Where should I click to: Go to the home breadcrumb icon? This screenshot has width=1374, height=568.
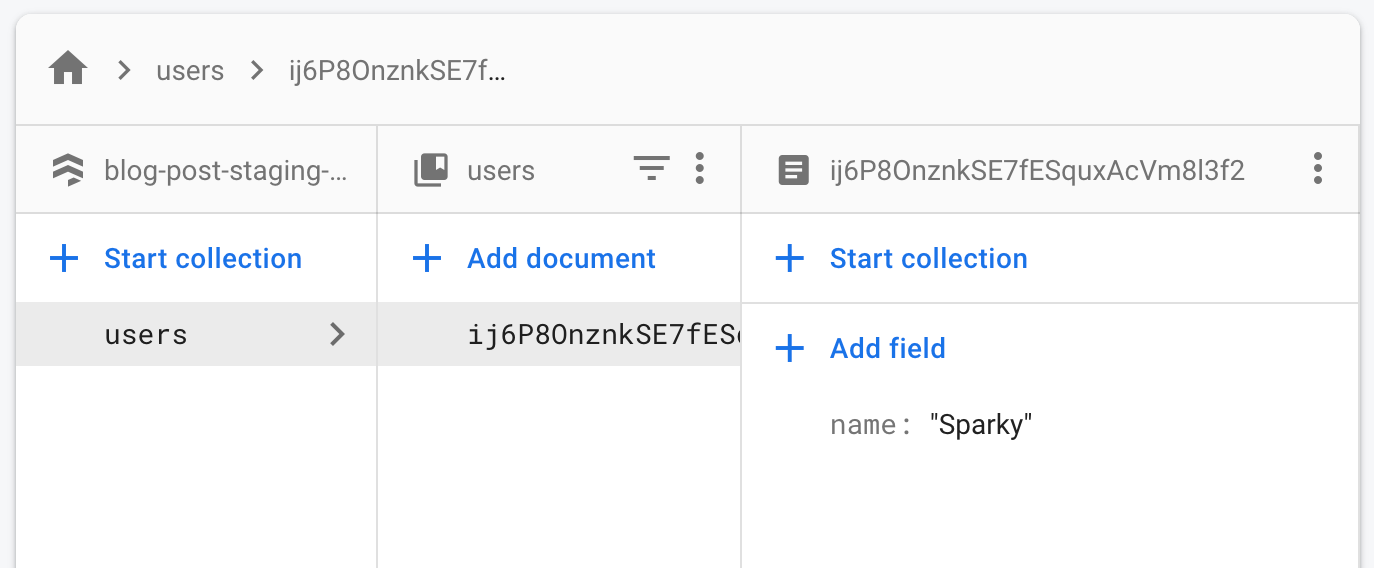(x=68, y=70)
